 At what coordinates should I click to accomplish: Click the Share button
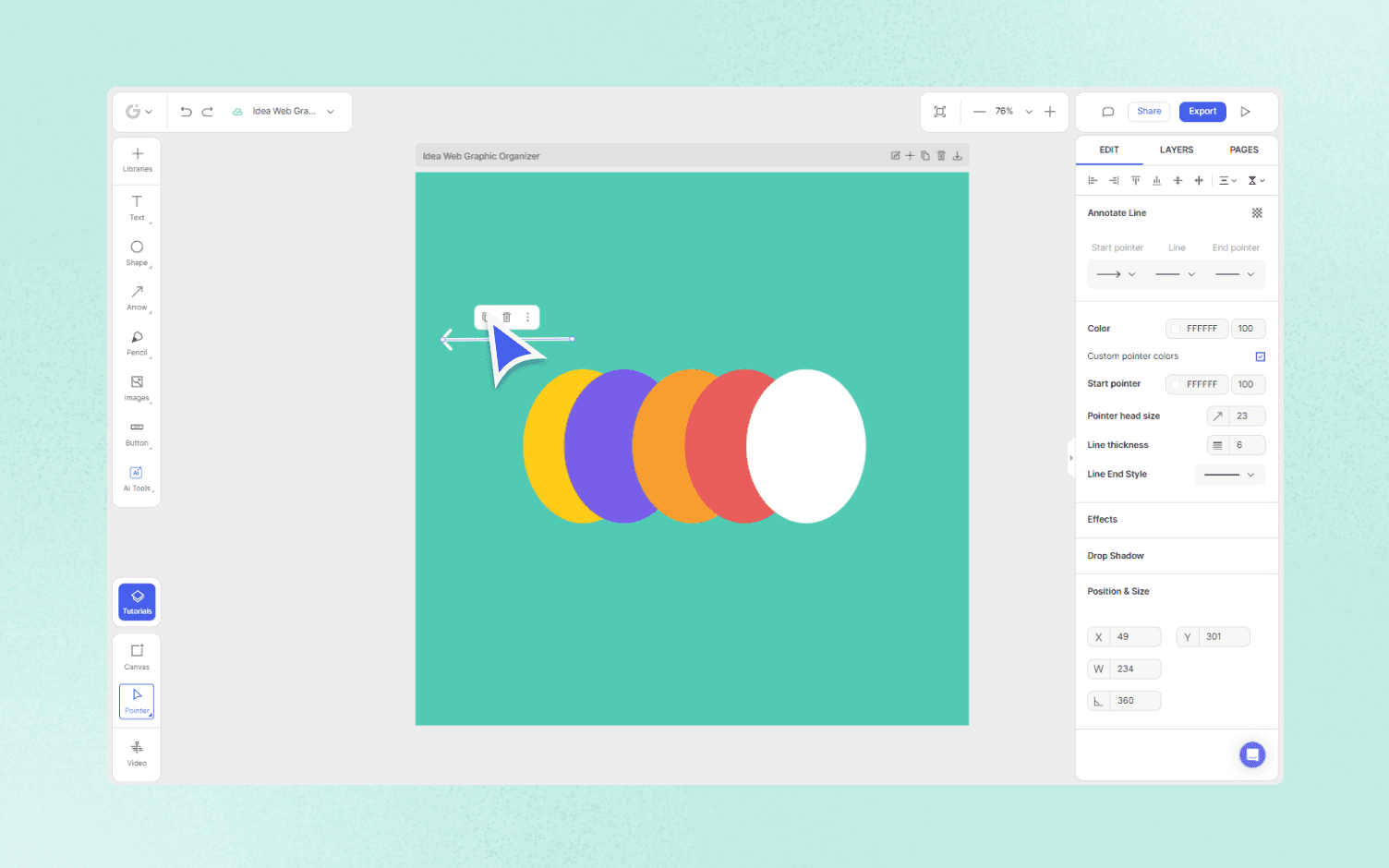pyautogui.click(x=1149, y=111)
